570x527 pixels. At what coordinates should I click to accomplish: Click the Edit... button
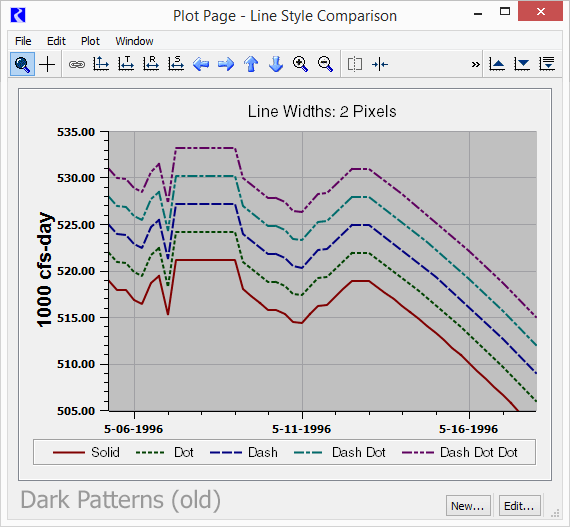(x=519, y=506)
